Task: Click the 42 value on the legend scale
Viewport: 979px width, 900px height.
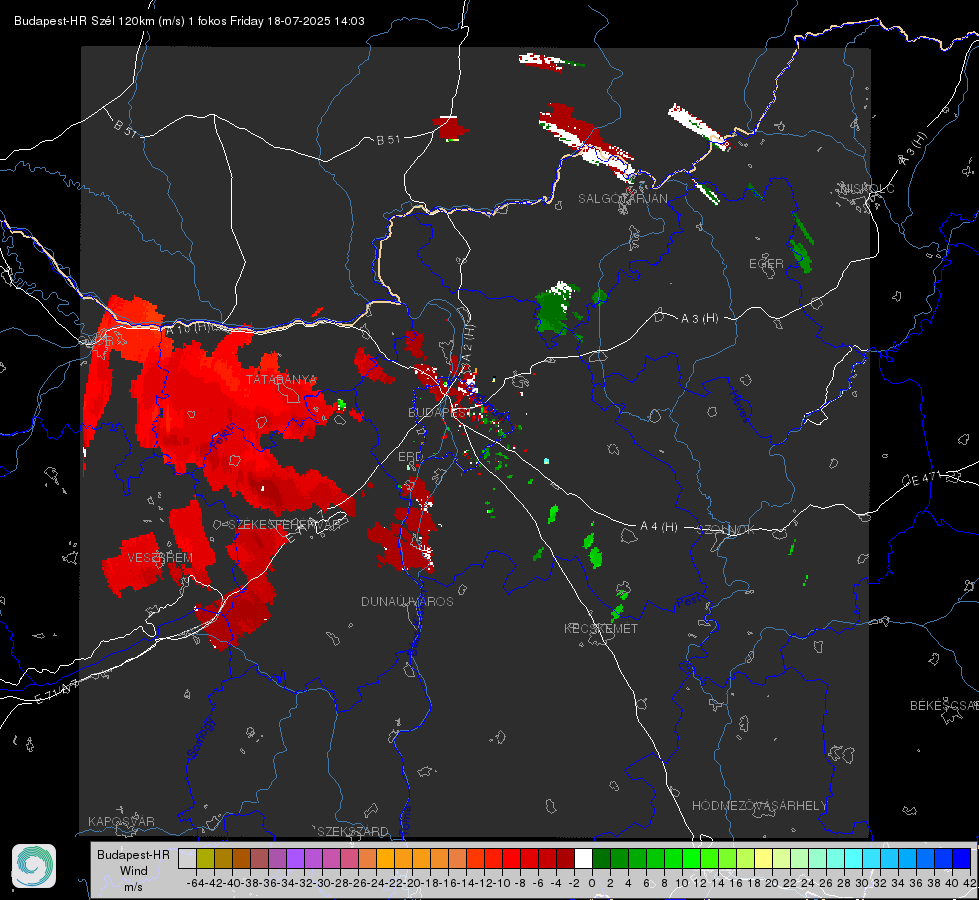Action: click(x=970, y=883)
